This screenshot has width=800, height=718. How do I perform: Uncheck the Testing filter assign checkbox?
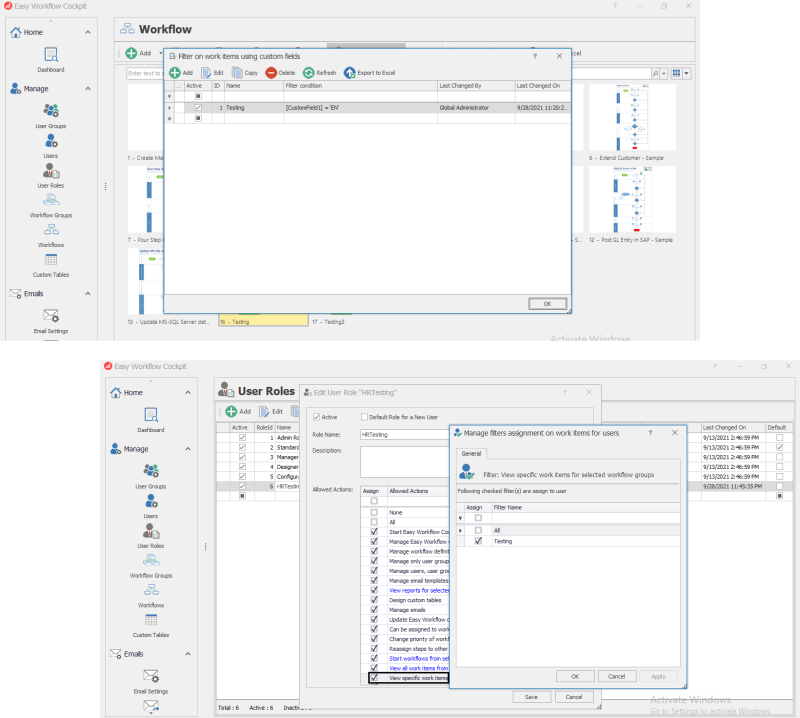[479, 541]
